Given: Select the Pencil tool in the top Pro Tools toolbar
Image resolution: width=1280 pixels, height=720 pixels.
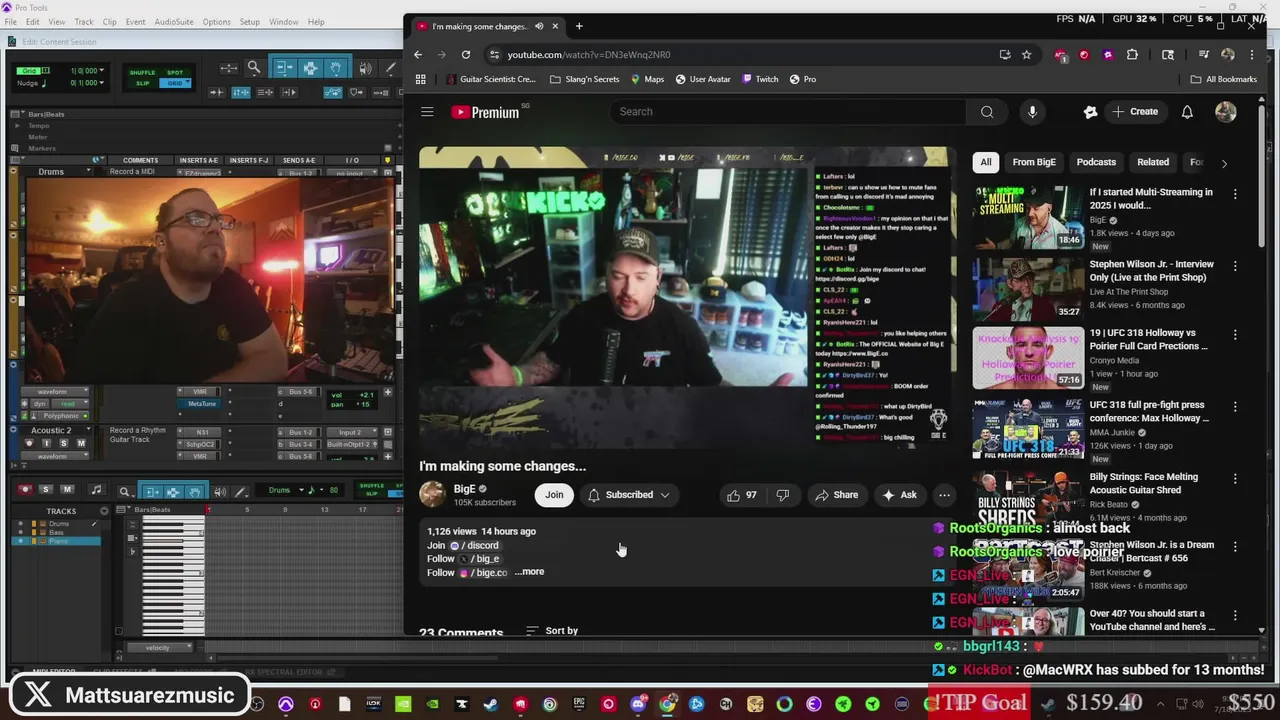Looking at the screenshot, I should coord(391,68).
